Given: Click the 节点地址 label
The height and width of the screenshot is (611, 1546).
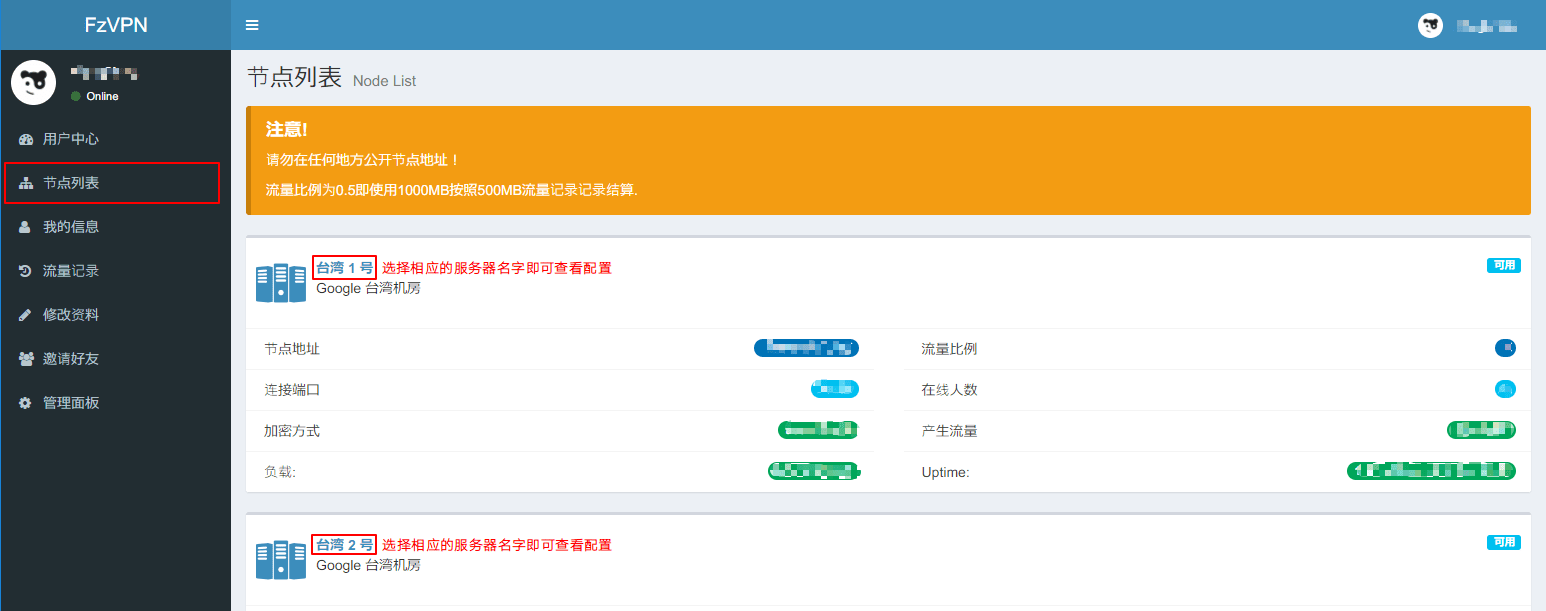Looking at the screenshot, I should tap(292, 349).
